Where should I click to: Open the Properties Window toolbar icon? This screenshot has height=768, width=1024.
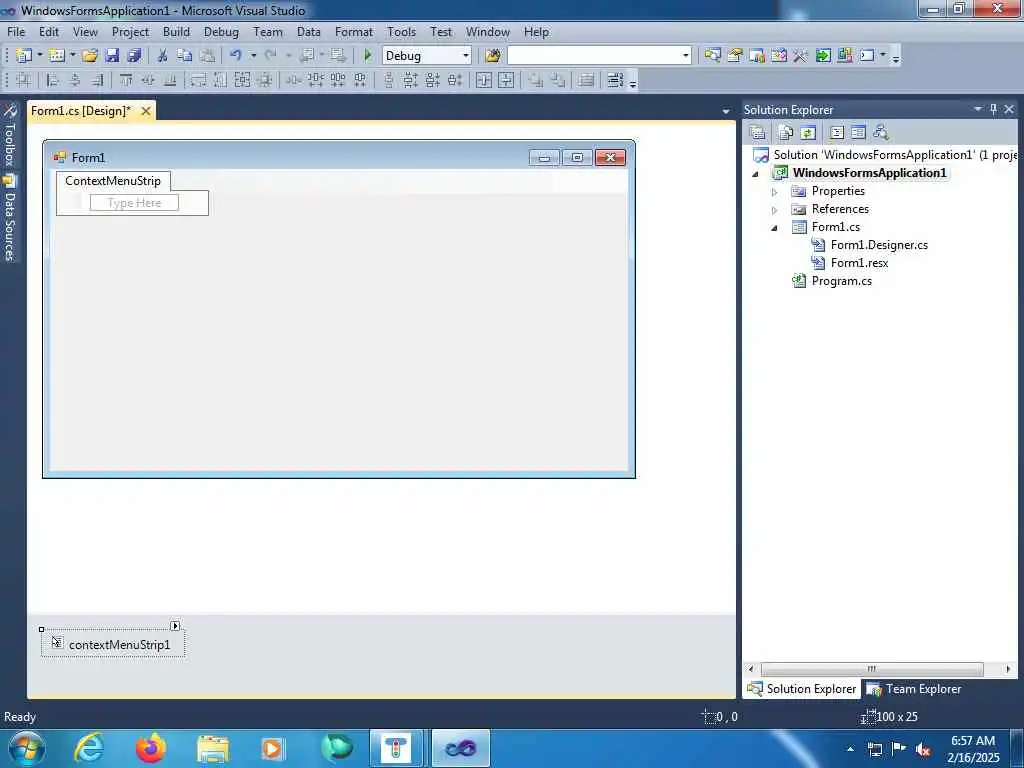(x=735, y=56)
